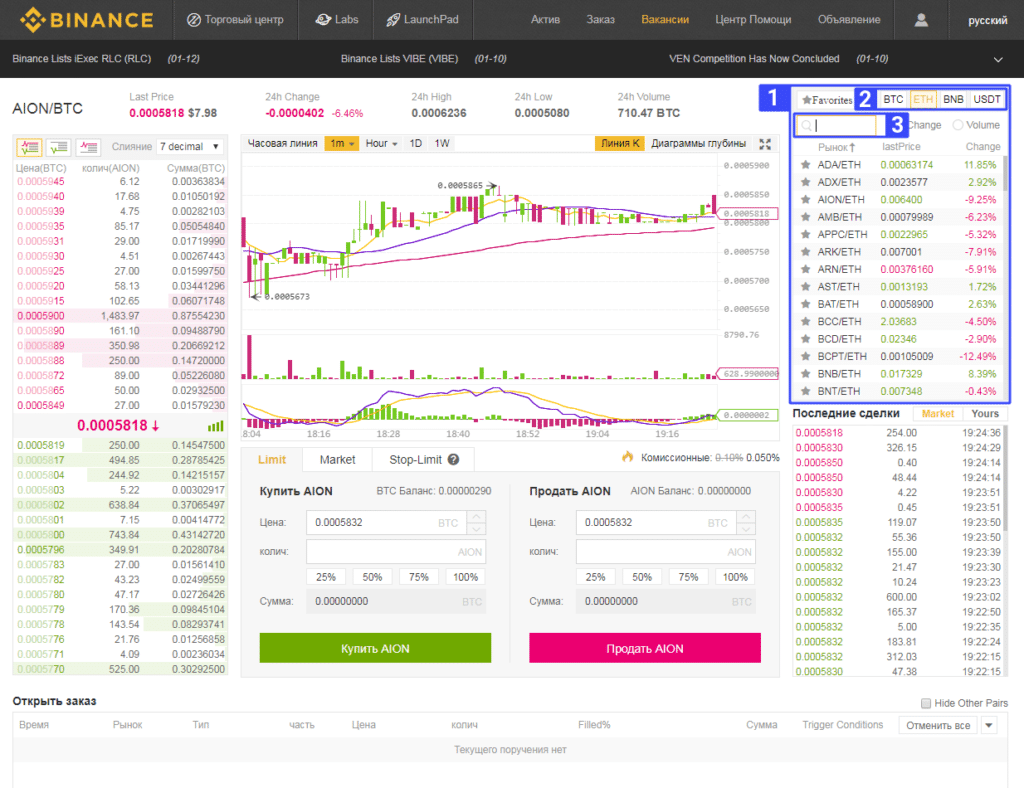Switch chart to Диаграммы глубины

pos(699,144)
